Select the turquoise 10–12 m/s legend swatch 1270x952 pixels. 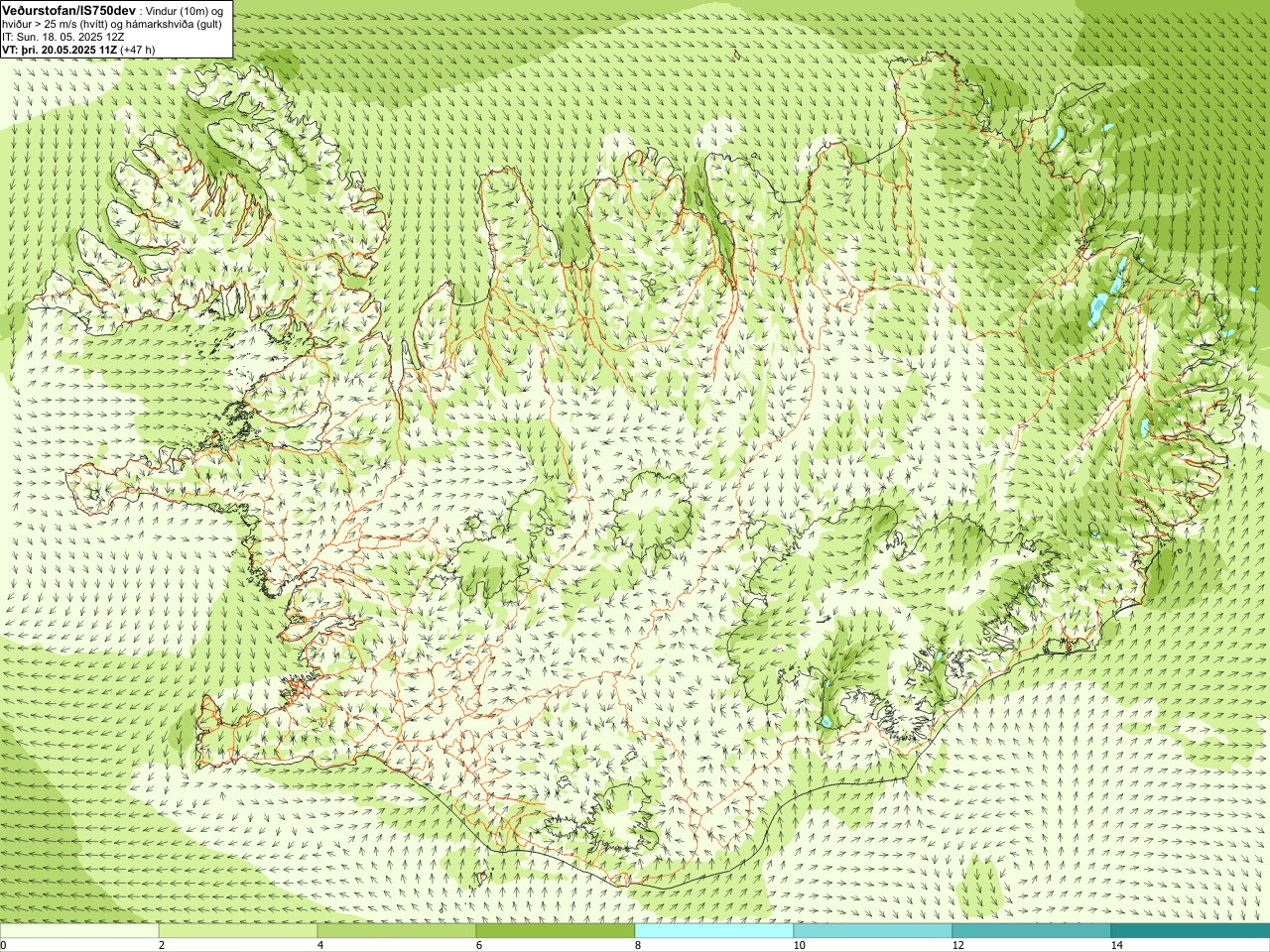pos(873,931)
